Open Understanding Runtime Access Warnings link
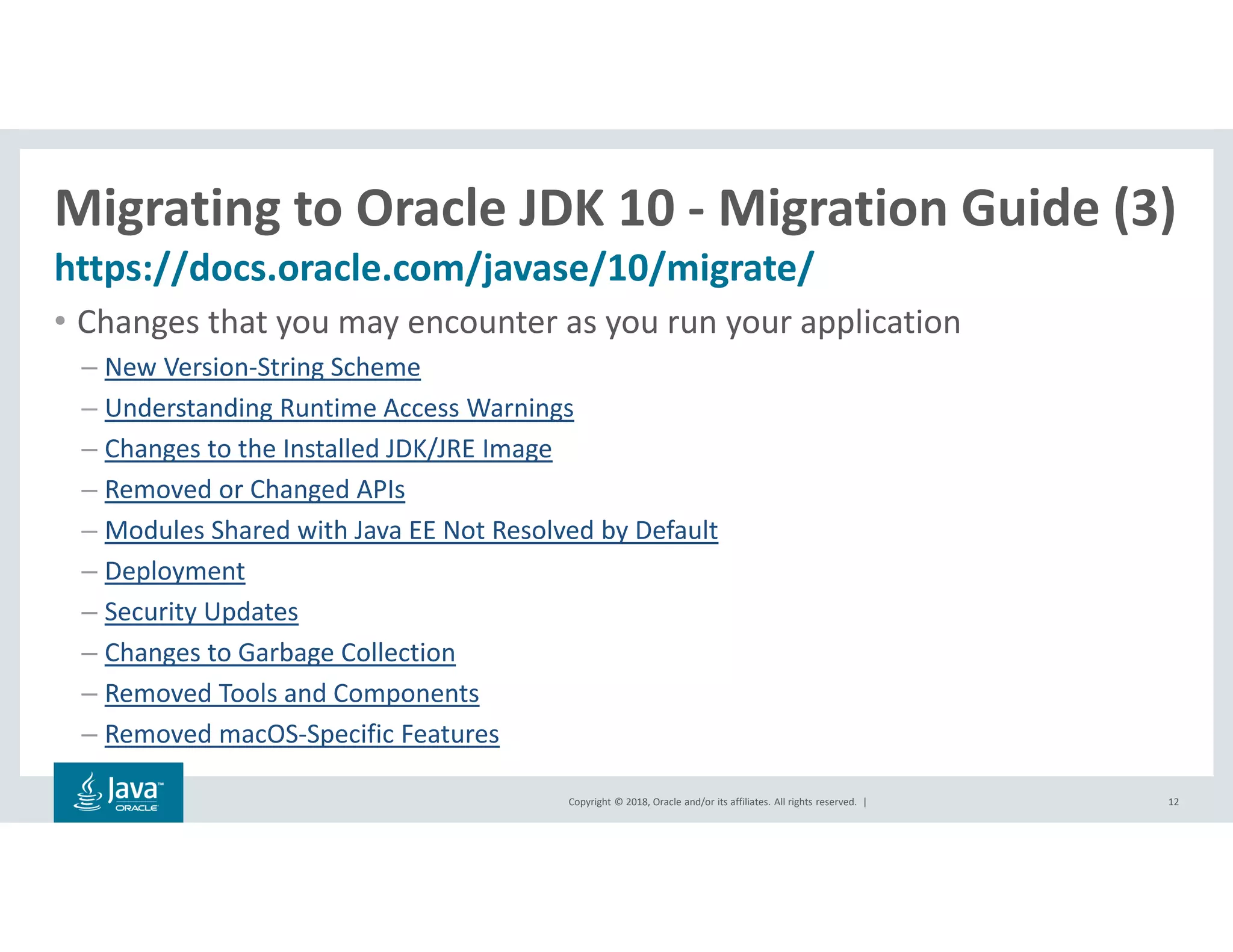This screenshot has width=1233, height=952. [x=339, y=408]
